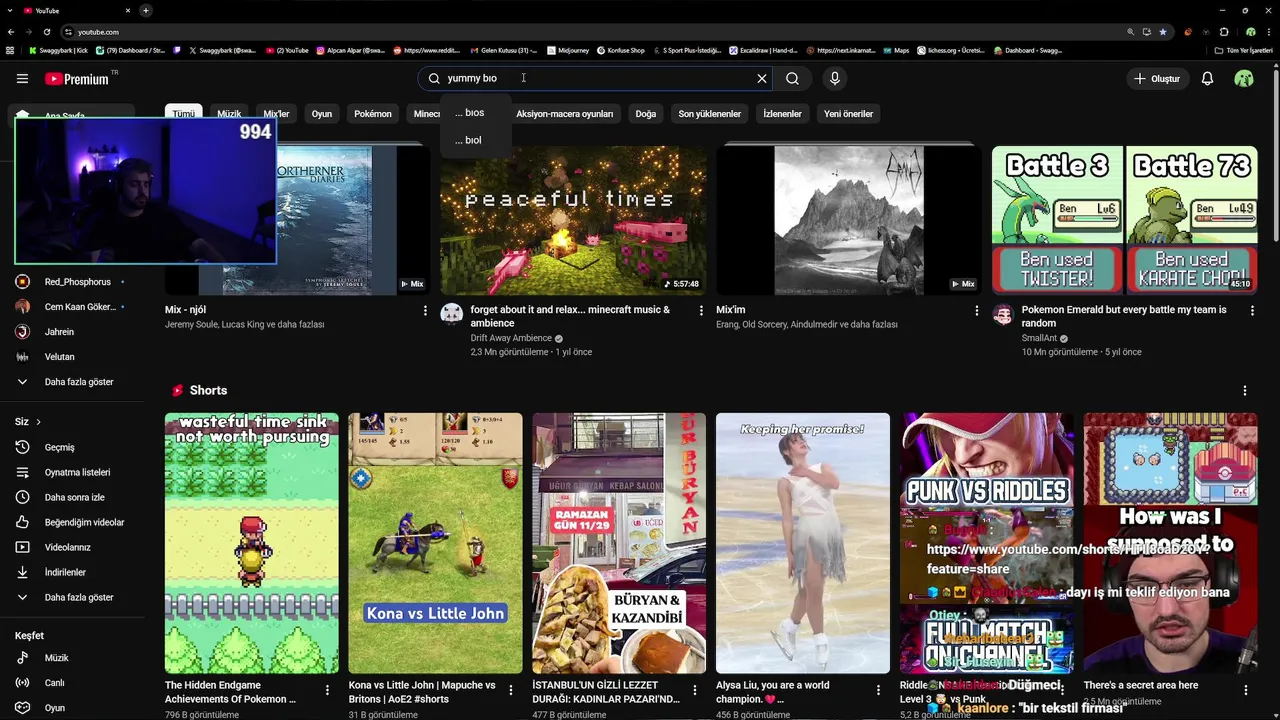
Task: Open the notifications bell
Action: pyautogui.click(x=1207, y=78)
